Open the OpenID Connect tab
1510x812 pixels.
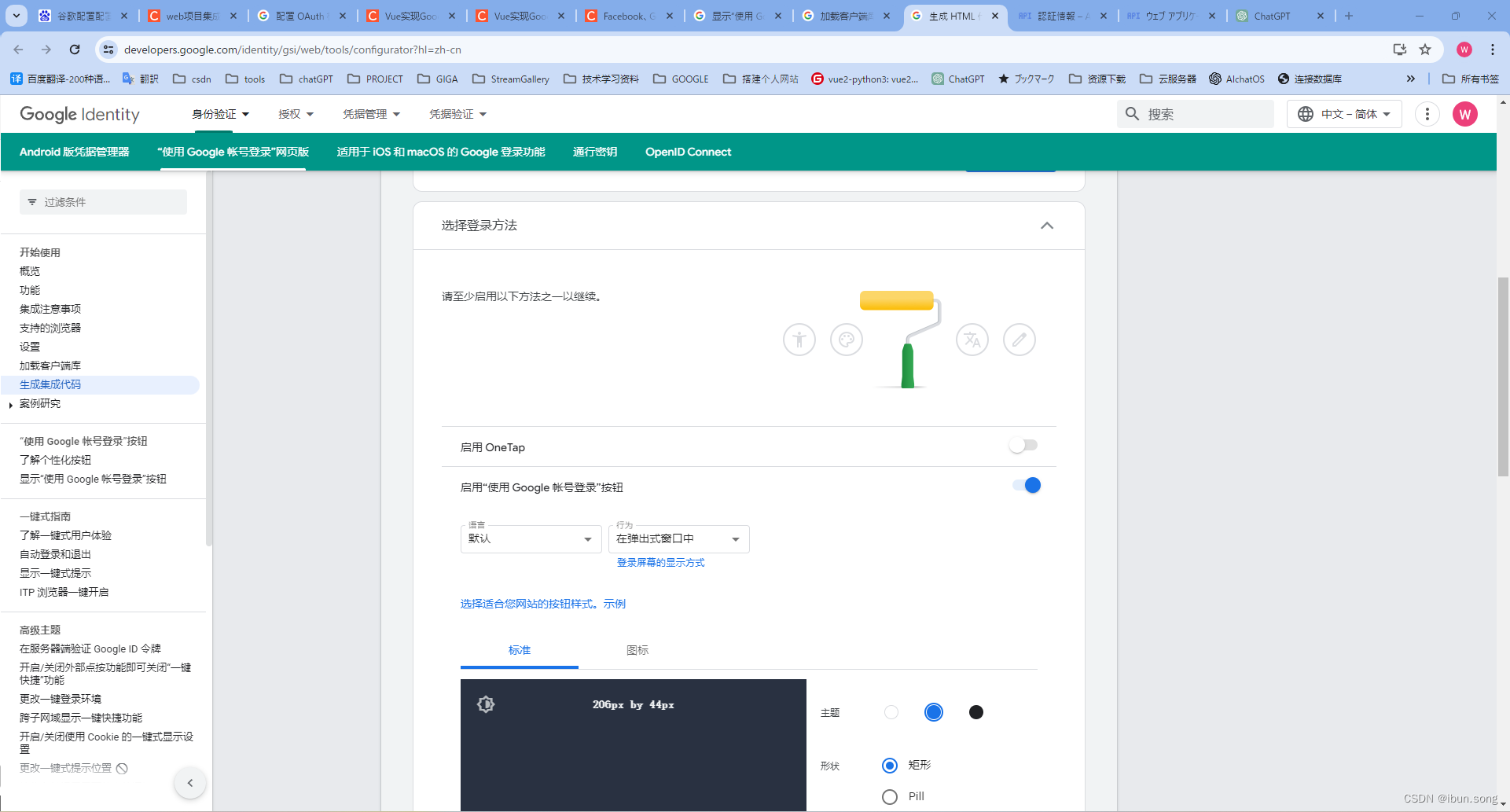(689, 152)
